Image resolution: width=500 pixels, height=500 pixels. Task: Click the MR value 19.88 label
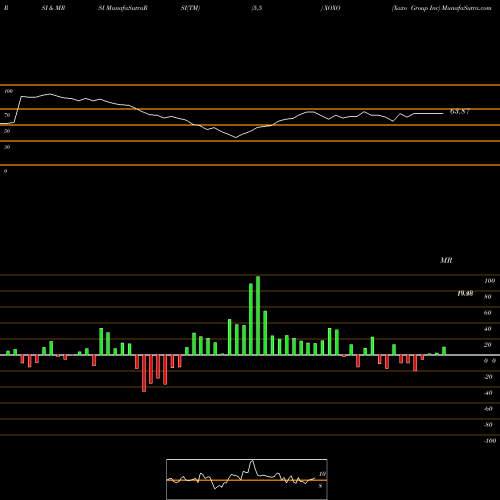[x=465, y=293]
